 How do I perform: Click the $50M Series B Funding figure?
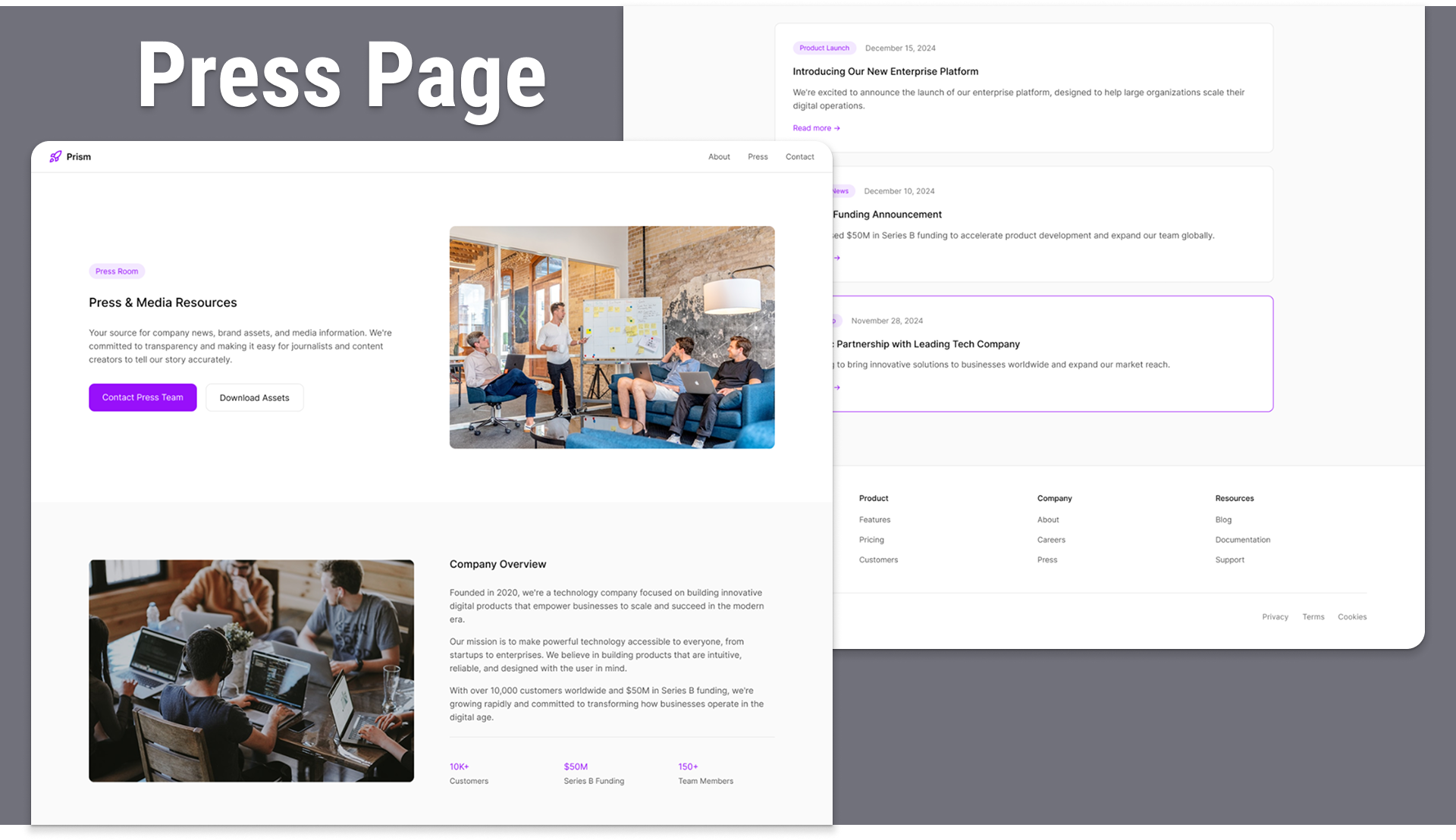[594, 773]
